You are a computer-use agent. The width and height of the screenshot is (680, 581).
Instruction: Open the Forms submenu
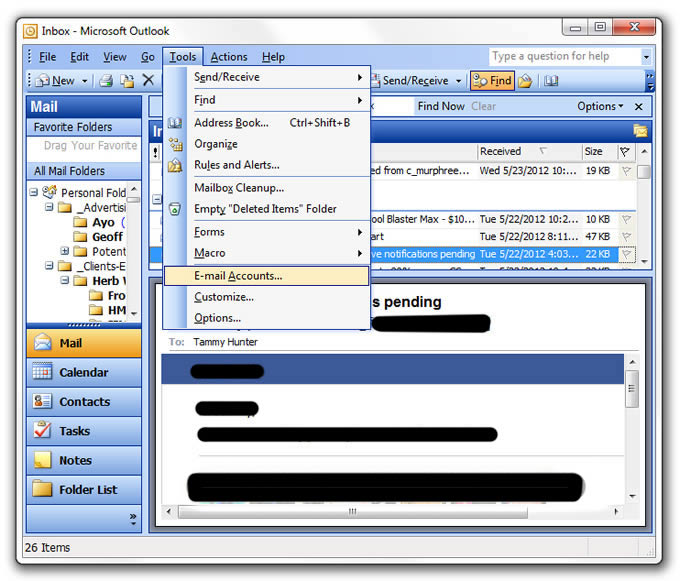coord(278,232)
